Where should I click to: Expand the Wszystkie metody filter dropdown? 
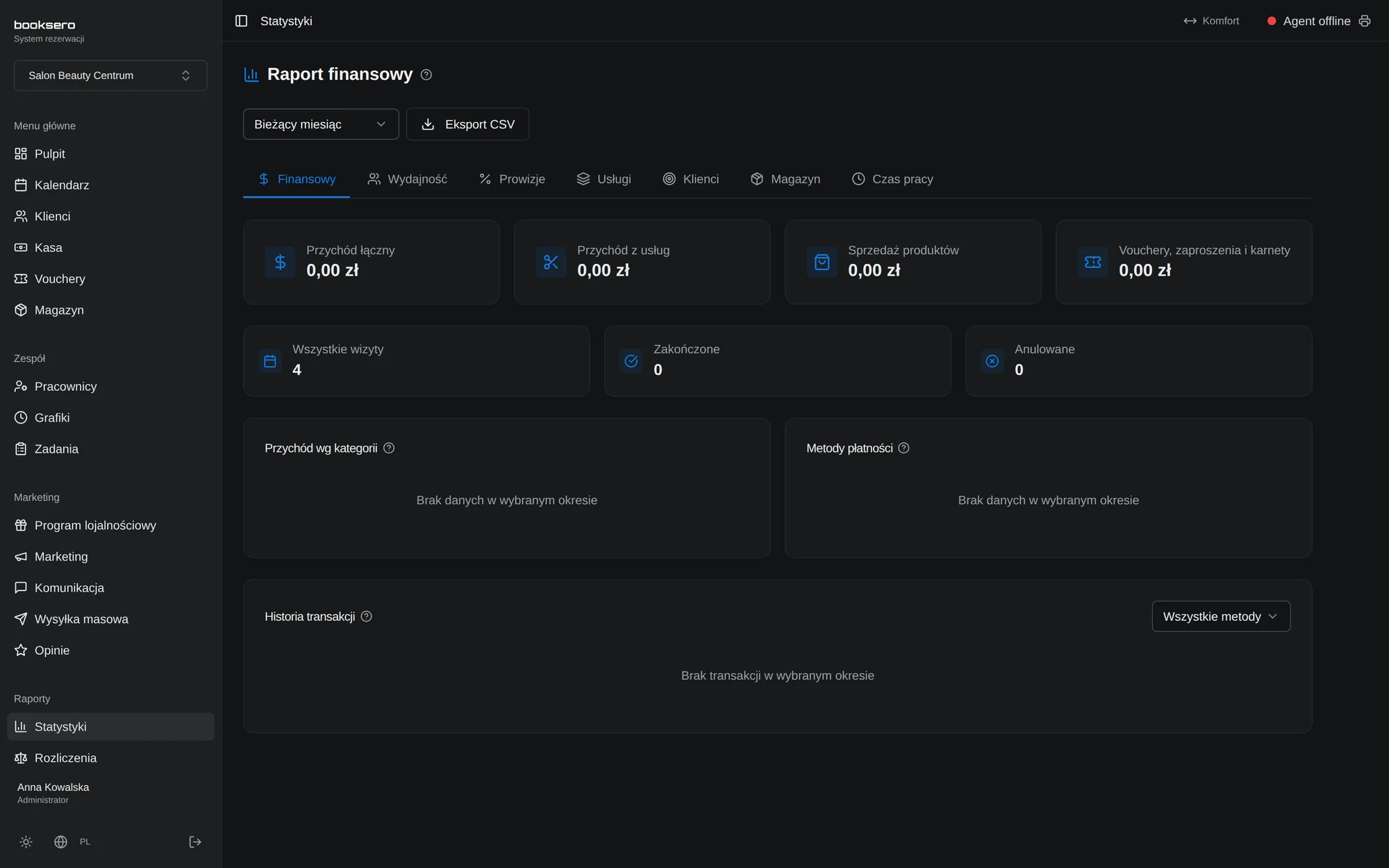tap(1221, 616)
